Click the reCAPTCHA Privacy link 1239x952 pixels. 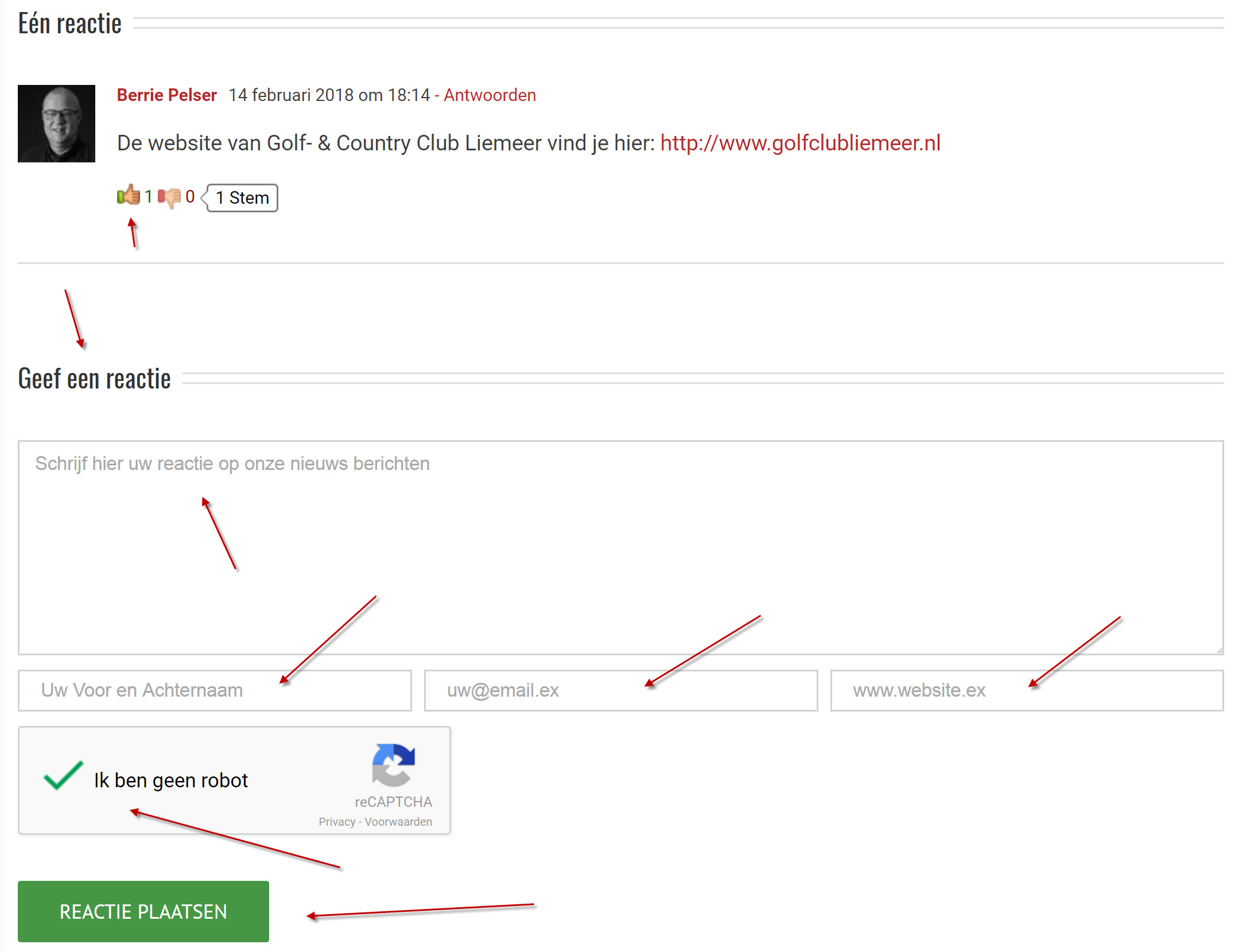(337, 822)
